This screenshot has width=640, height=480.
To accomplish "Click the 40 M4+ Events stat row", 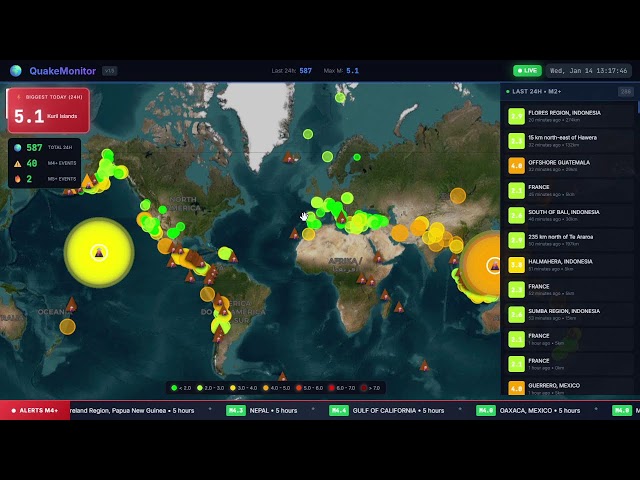I will 44,163.
